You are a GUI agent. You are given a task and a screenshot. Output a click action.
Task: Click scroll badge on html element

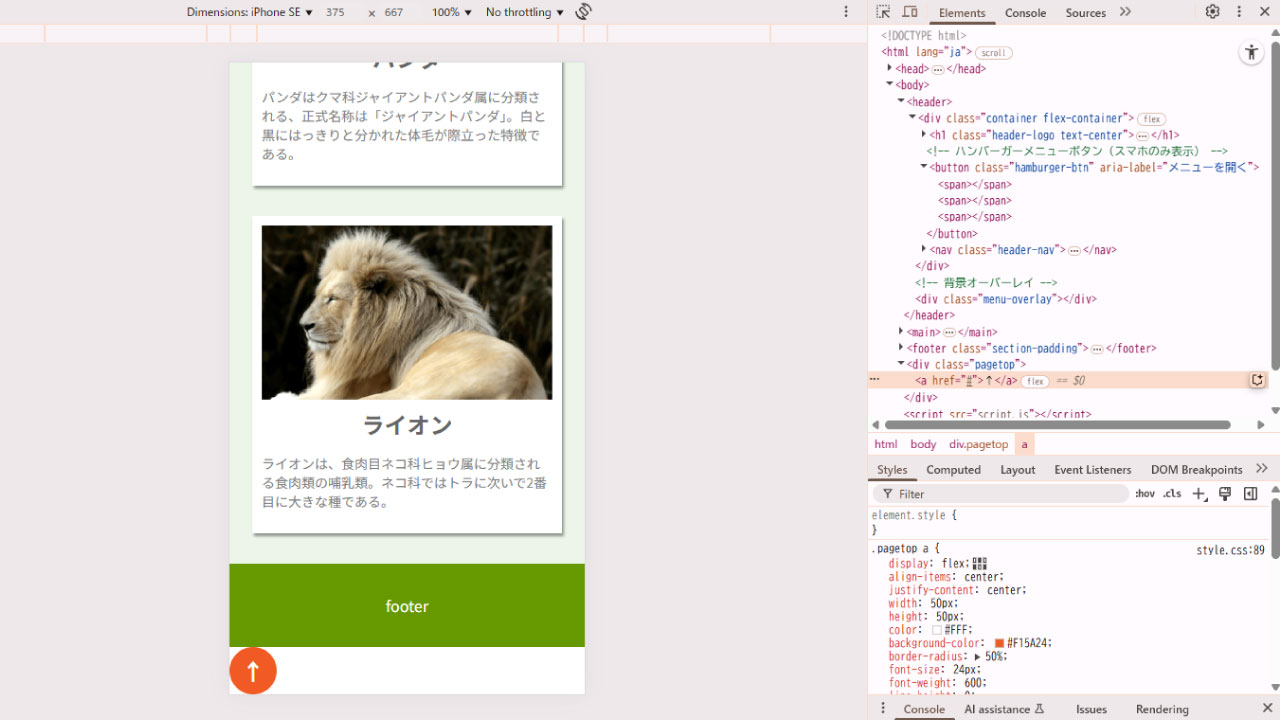993,53
